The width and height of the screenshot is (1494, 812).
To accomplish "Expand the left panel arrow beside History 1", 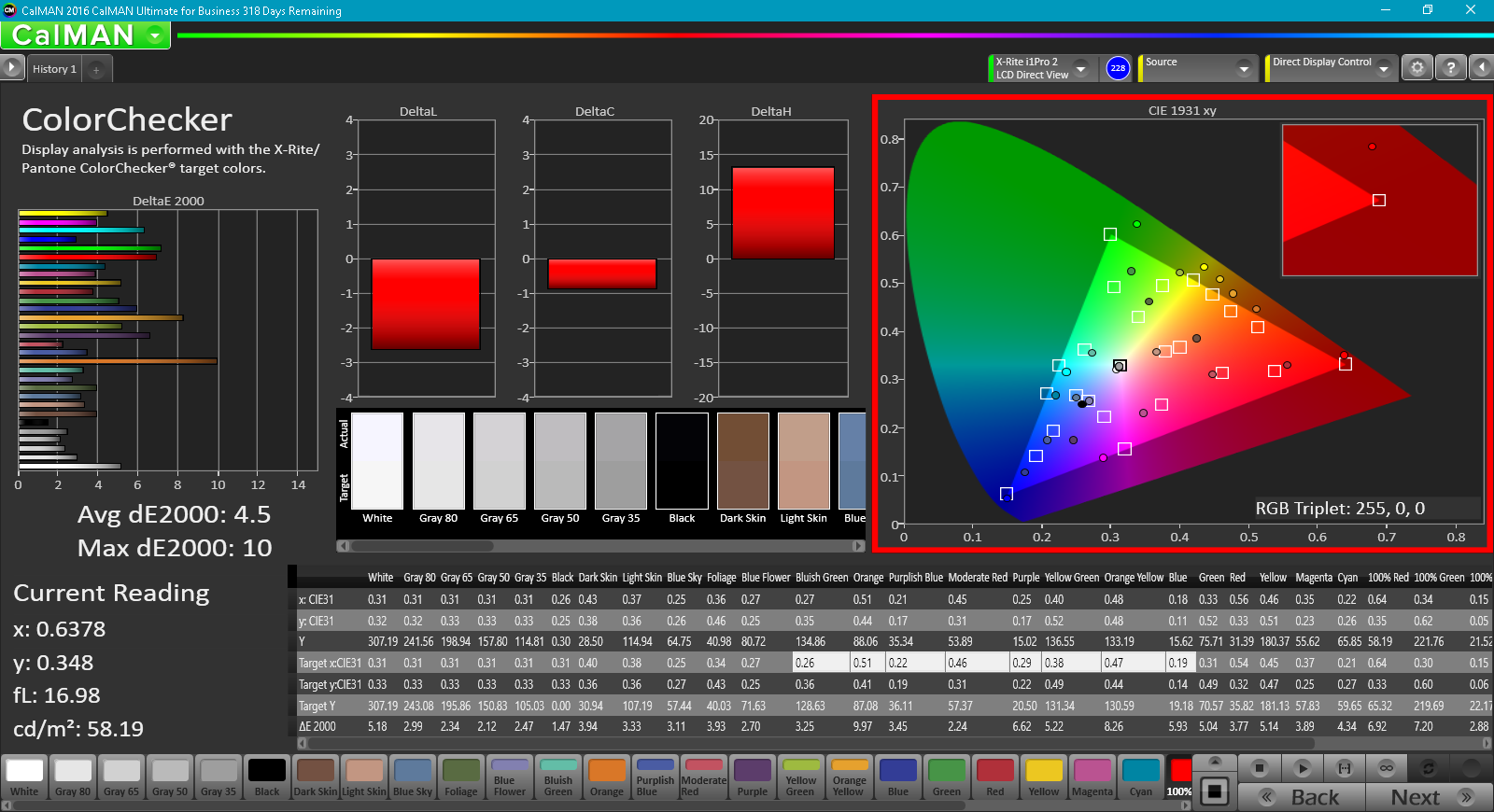I will point(11,67).
